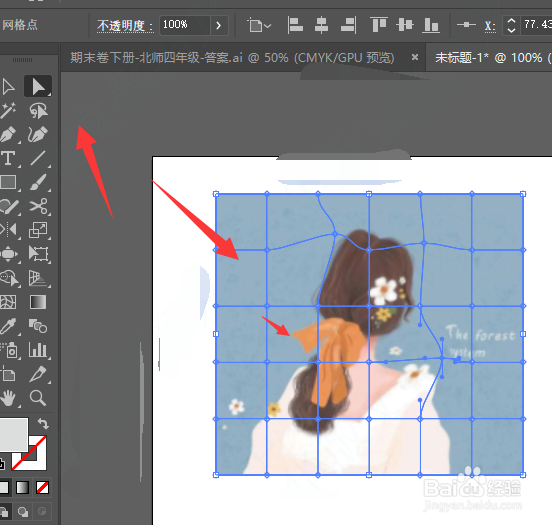
Task: Select the Artboard tool
Action: (8, 374)
